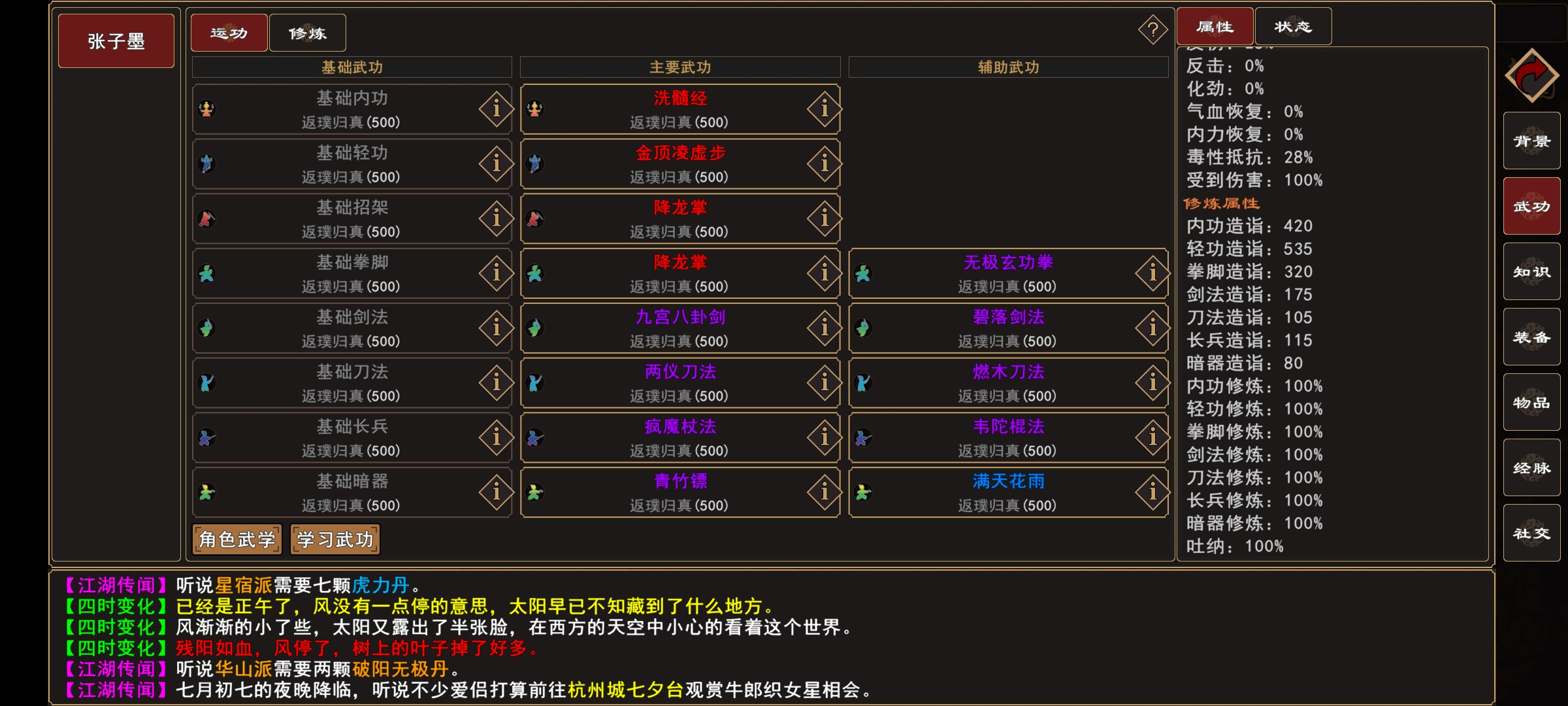This screenshot has width=1568, height=706.
Task: Open info icon for 洗髓经
Action: click(824, 109)
